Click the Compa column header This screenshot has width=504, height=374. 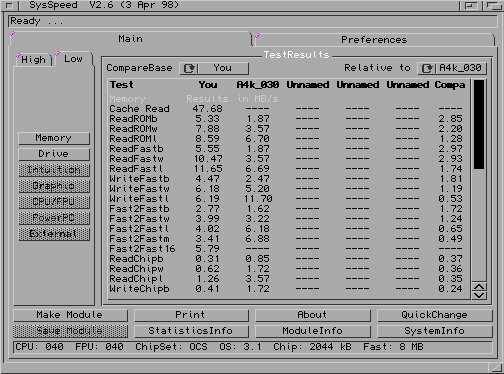(450, 85)
